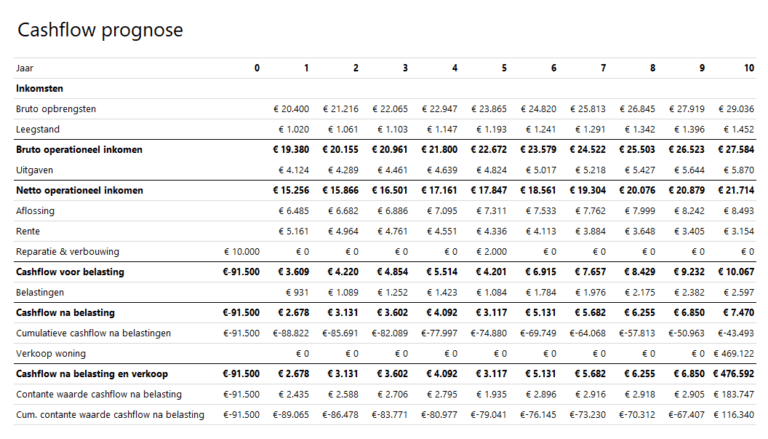Click the 'Aflossing' row label

point(35,211)
